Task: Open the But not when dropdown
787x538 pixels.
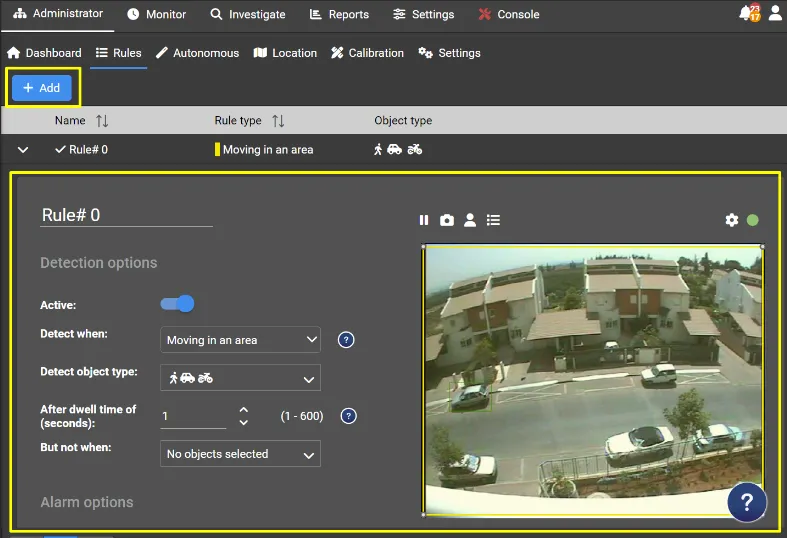Action: (x=240, y=454)
